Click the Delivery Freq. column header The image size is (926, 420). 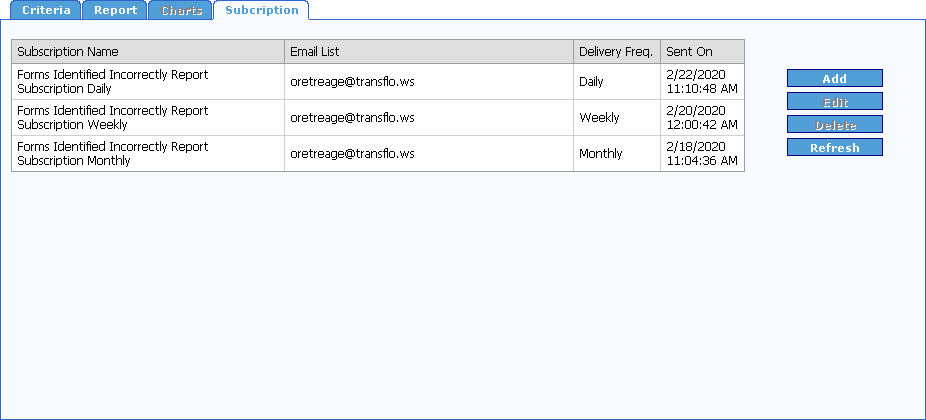[x=617, y=52]
